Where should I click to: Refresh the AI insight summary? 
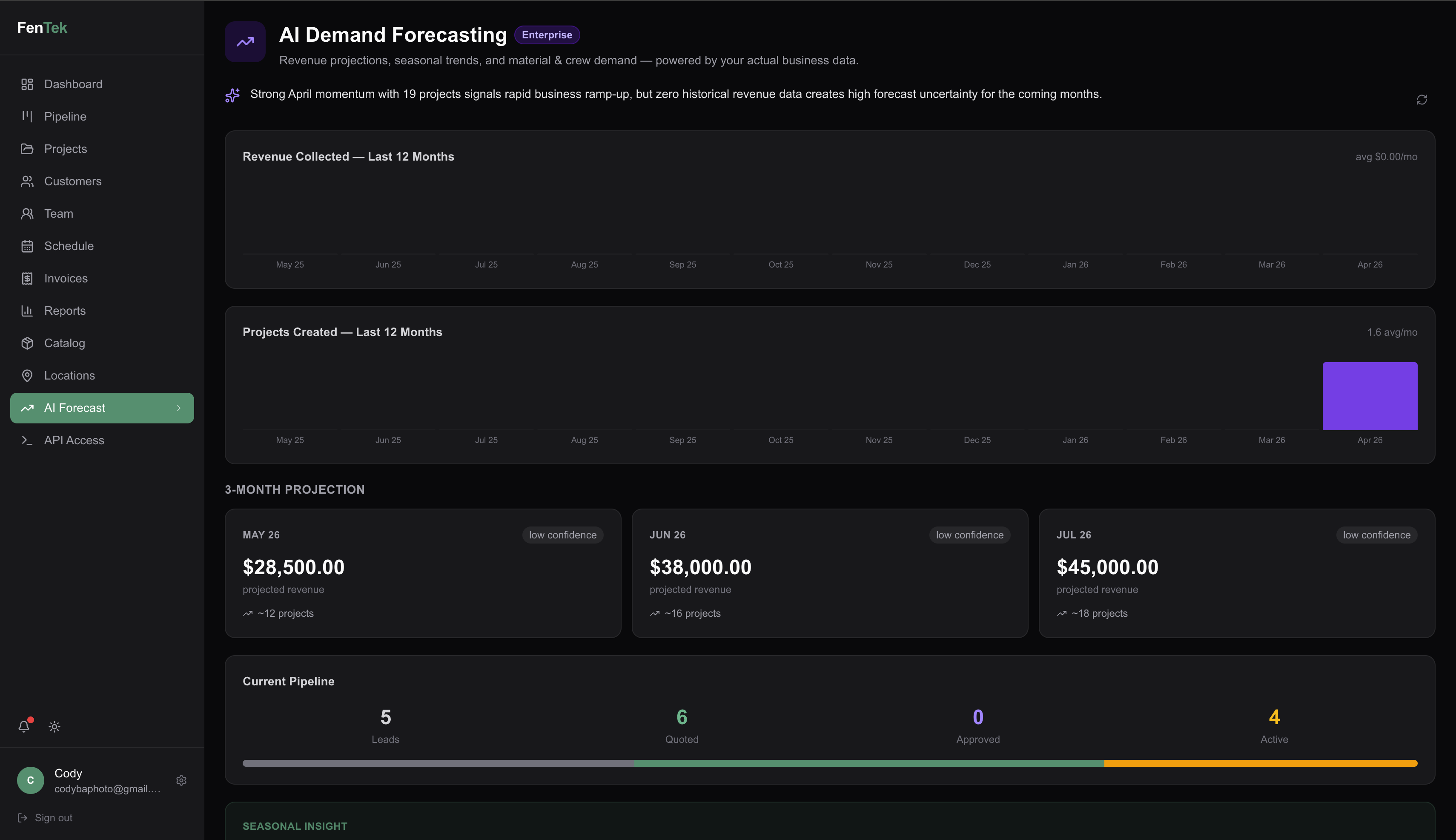click(x=1422, y=100)
